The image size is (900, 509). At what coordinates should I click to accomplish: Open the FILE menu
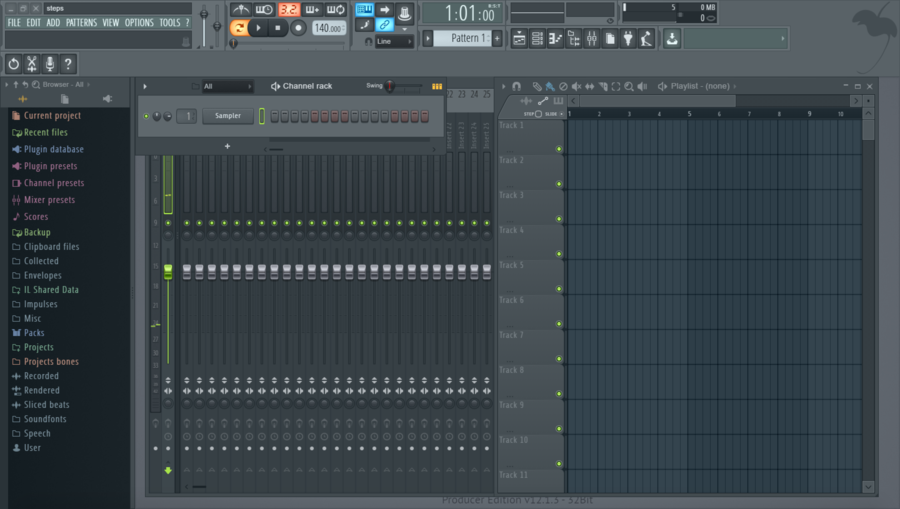(x=14, y=22)
